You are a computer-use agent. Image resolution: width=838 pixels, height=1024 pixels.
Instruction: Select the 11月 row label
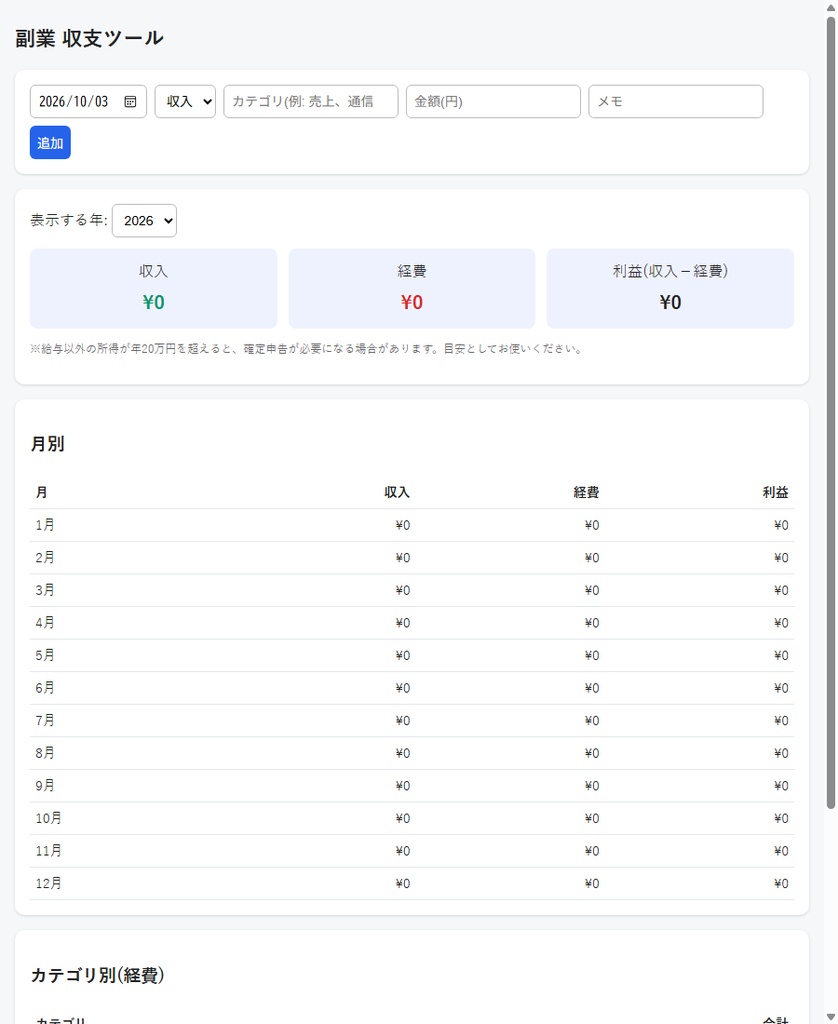(x=48, y=851)
